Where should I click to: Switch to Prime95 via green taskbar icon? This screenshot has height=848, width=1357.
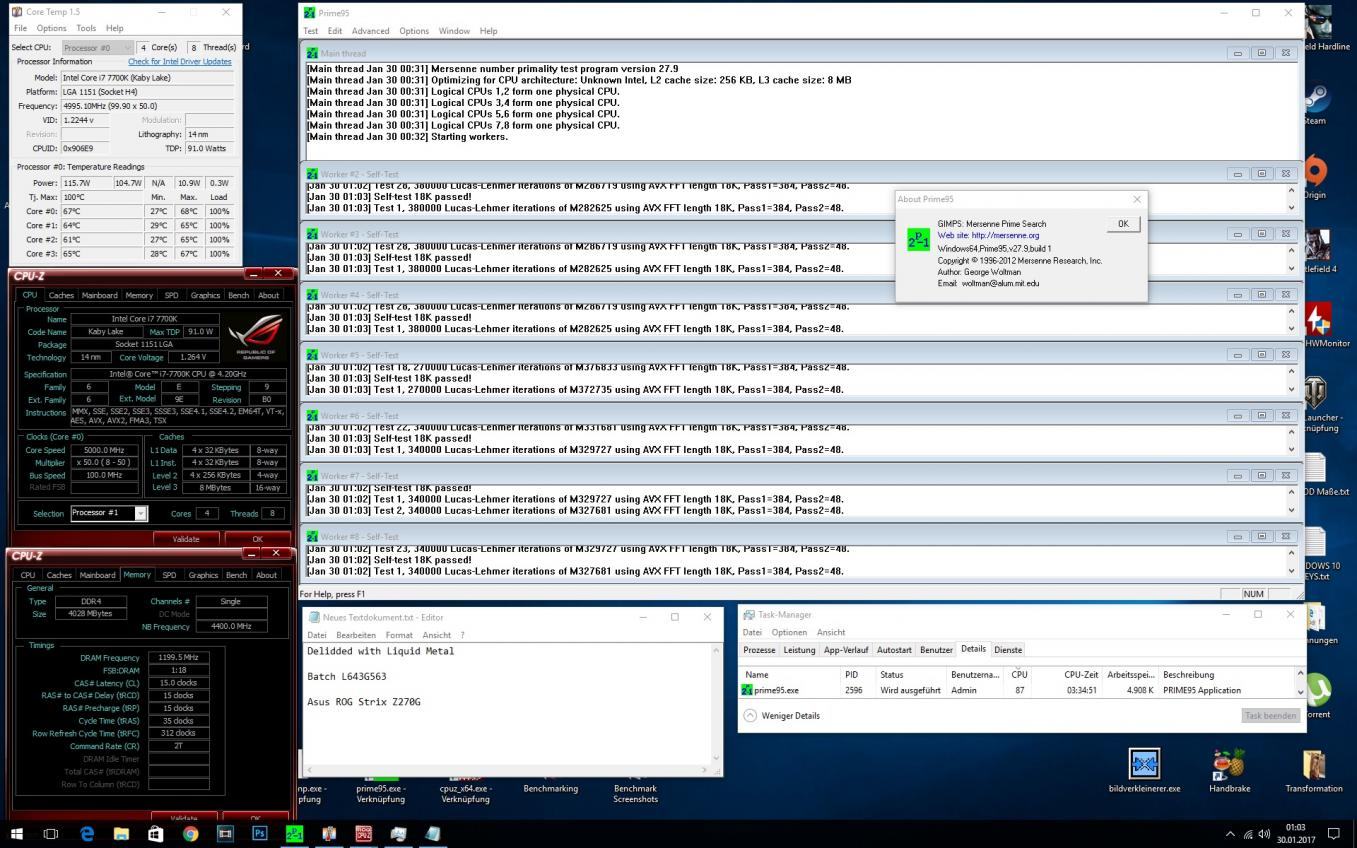294,833
